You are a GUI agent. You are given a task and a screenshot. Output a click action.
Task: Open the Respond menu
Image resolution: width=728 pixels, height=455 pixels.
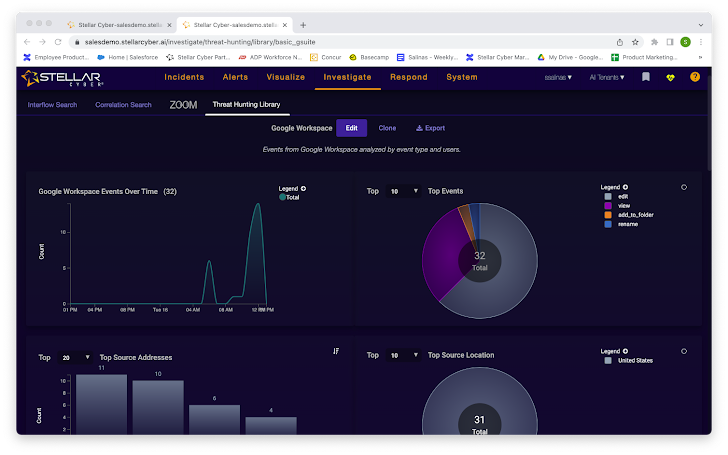pos(409,77)
